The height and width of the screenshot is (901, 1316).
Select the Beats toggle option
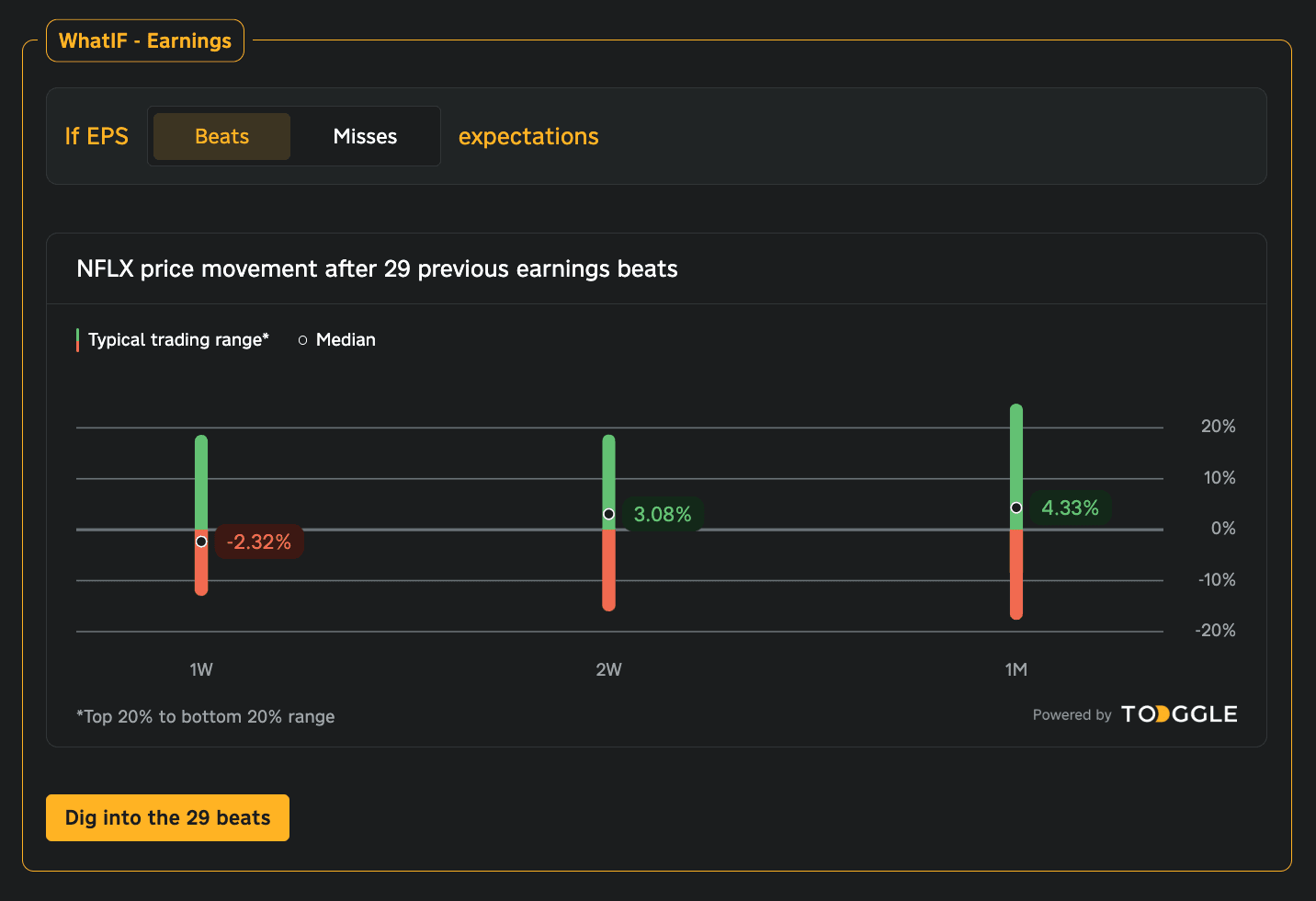(221, 136)
